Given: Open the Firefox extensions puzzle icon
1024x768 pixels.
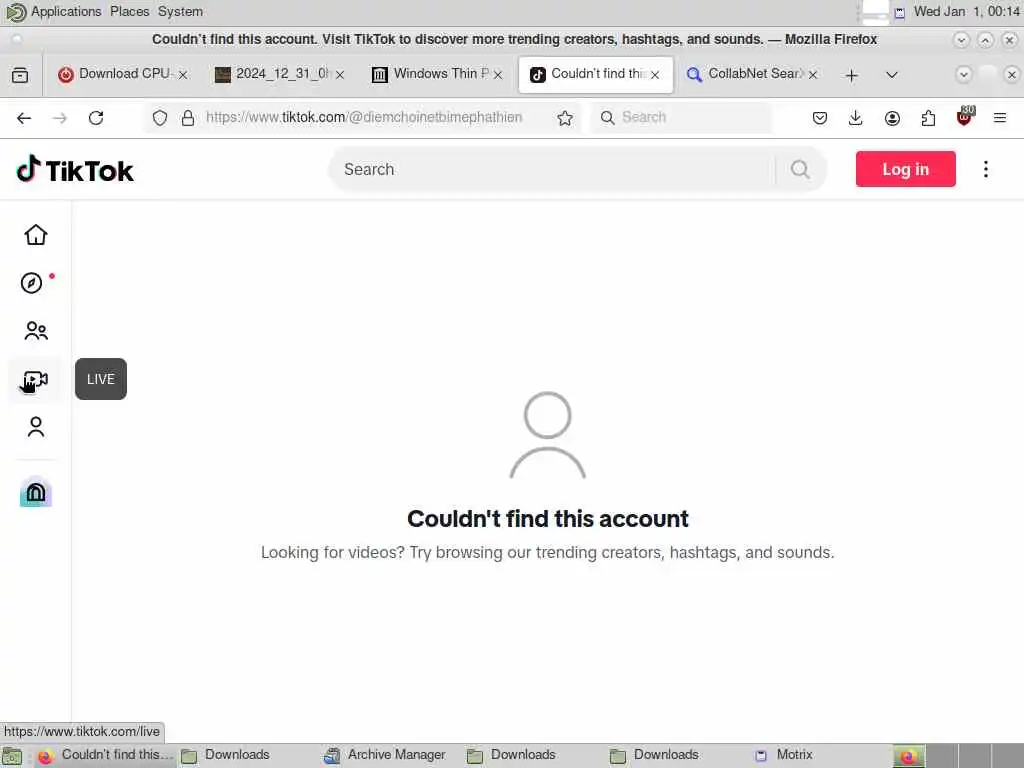Looking at the screenshot, I should [928, 118].
